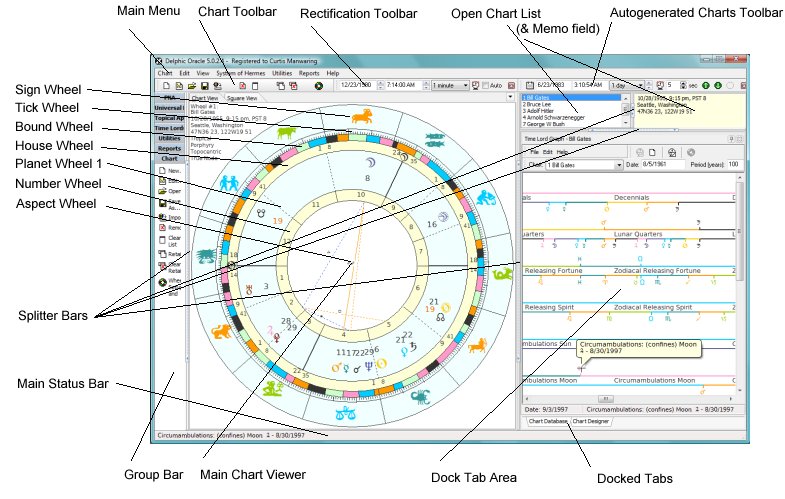Screen dimensions: 785x499
Task: Click the Utilities group bar button
Action: click(169, 138)
